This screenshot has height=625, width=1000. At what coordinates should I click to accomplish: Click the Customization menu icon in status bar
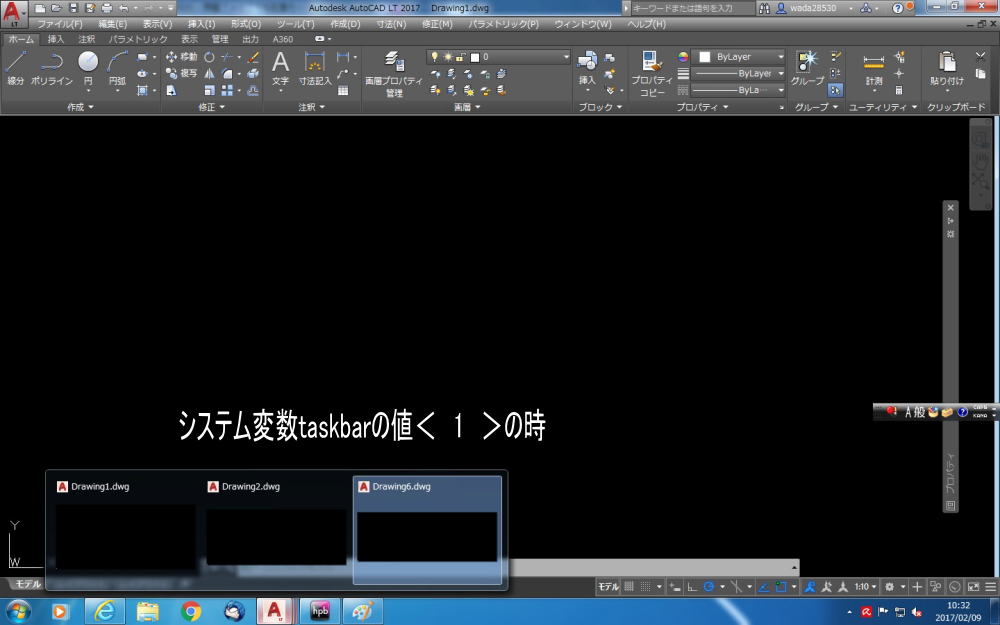[990, 586]
